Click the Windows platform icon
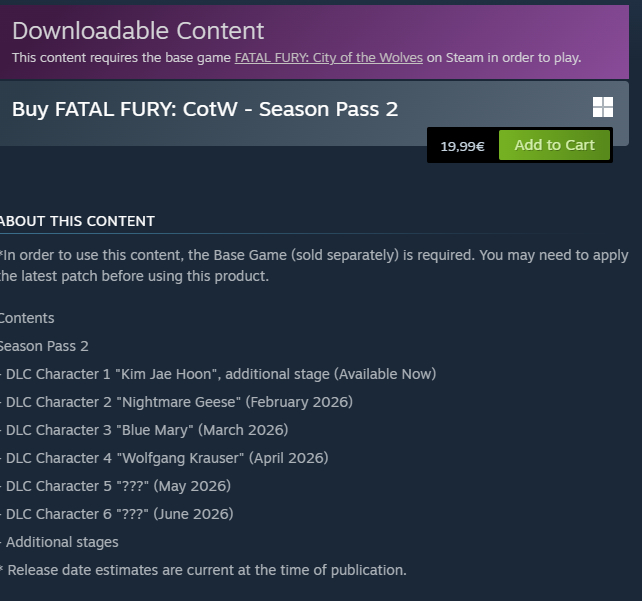This screenshot has width=642, height=601. (x=602, y=108)
